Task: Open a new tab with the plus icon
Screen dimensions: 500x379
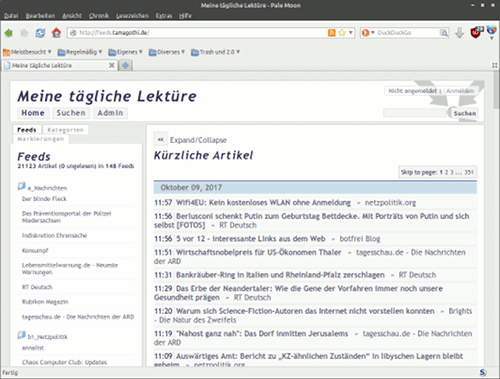Action: pyautogui.click(x=126, y=65)
